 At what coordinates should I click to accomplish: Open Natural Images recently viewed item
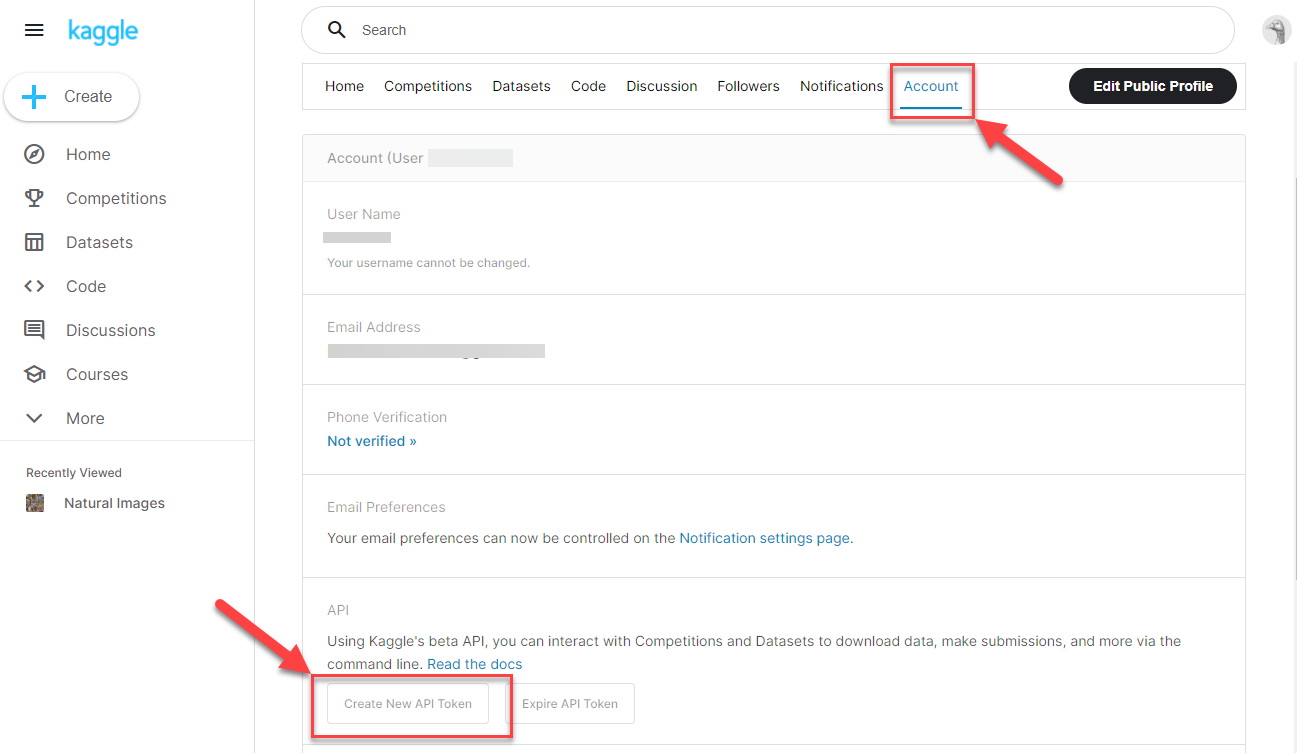pos(114,503)
